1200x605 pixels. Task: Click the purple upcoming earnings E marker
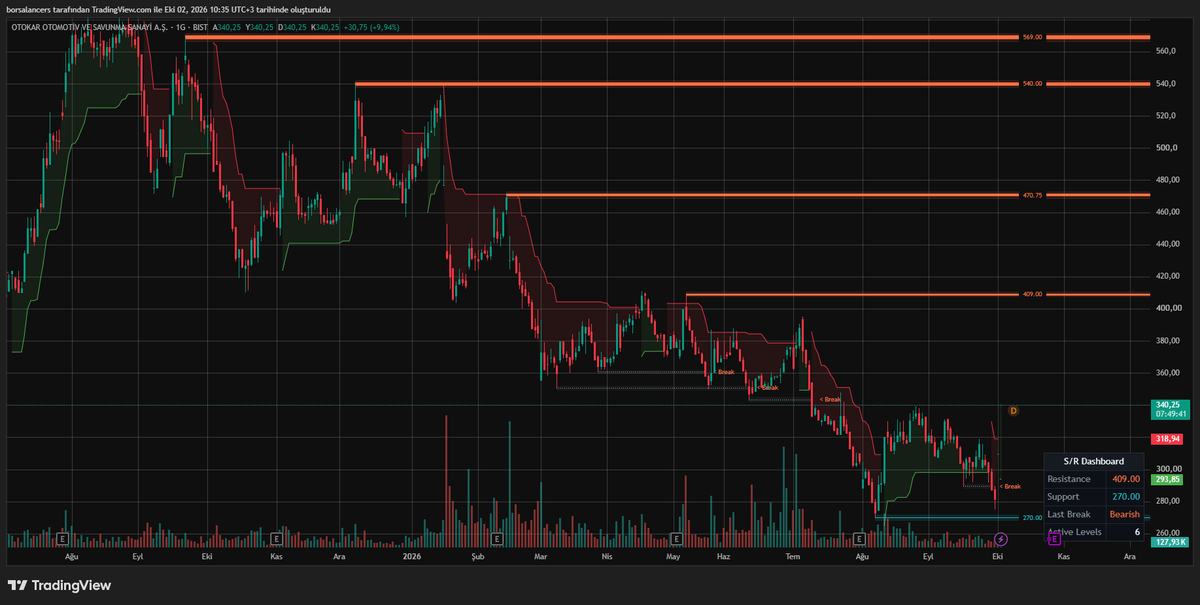(x=1054, y=539)
